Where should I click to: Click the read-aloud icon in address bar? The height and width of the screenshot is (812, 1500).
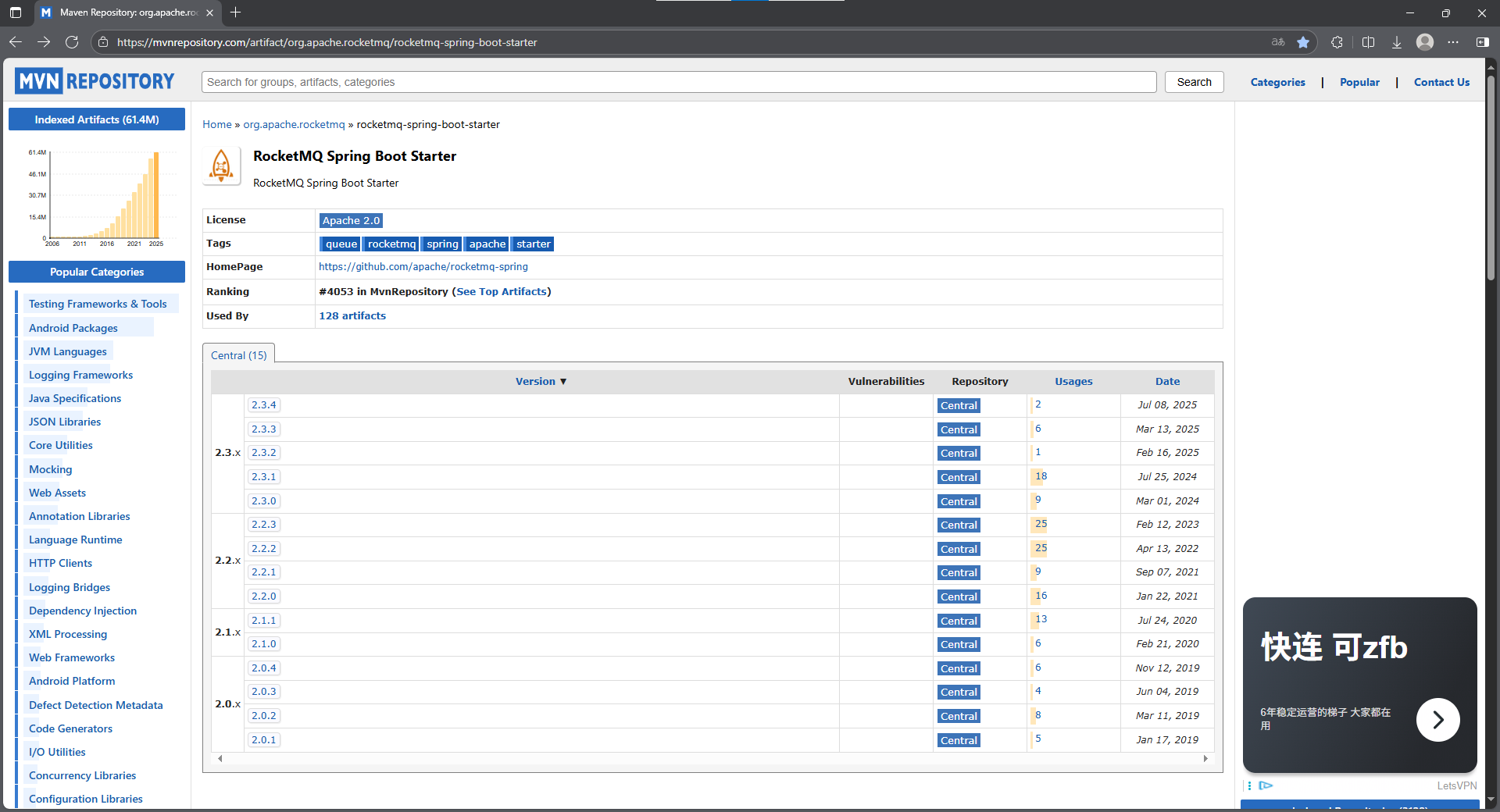tap(1277, 42)
